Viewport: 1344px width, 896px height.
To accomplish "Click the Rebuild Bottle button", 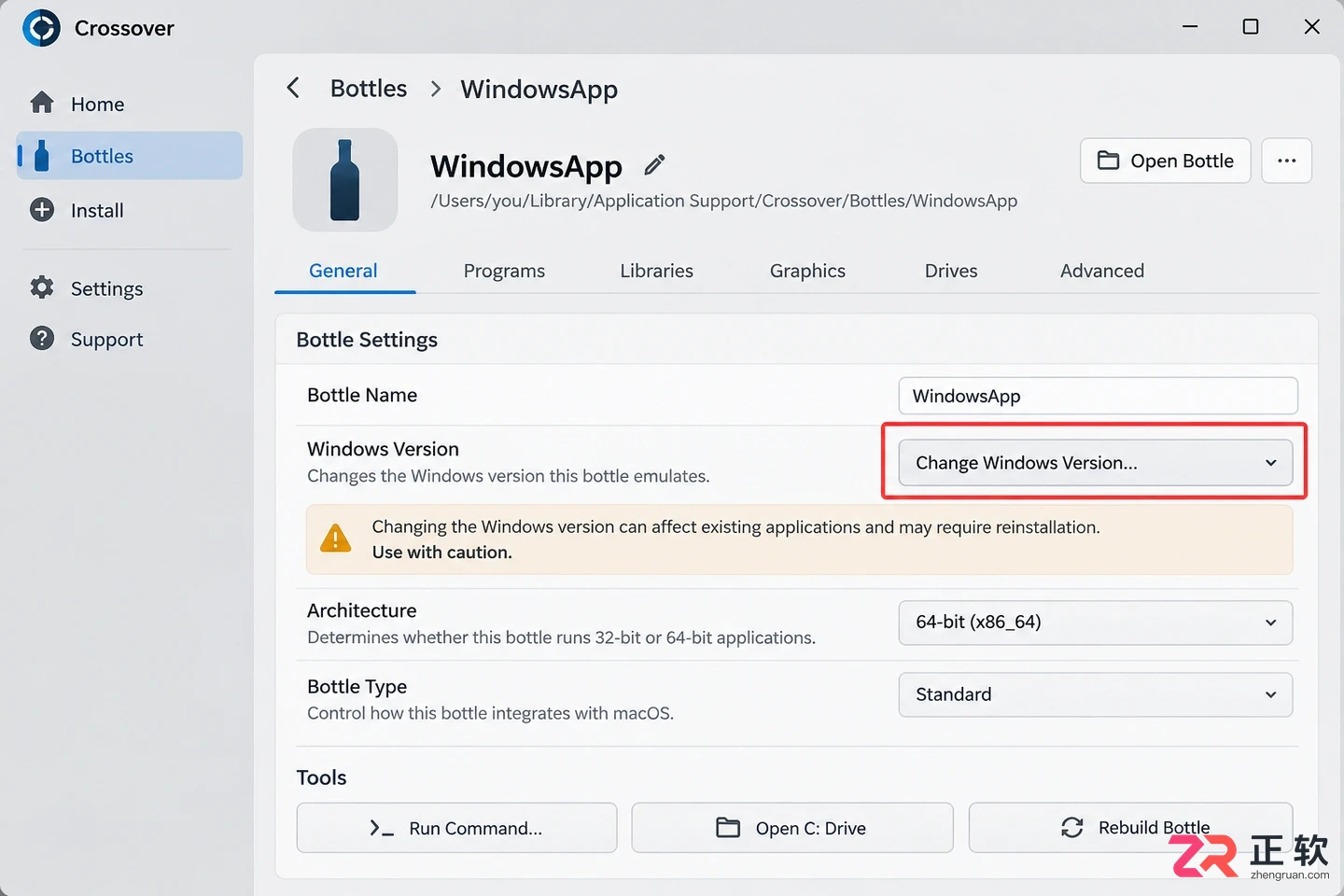I will 1130,828.
